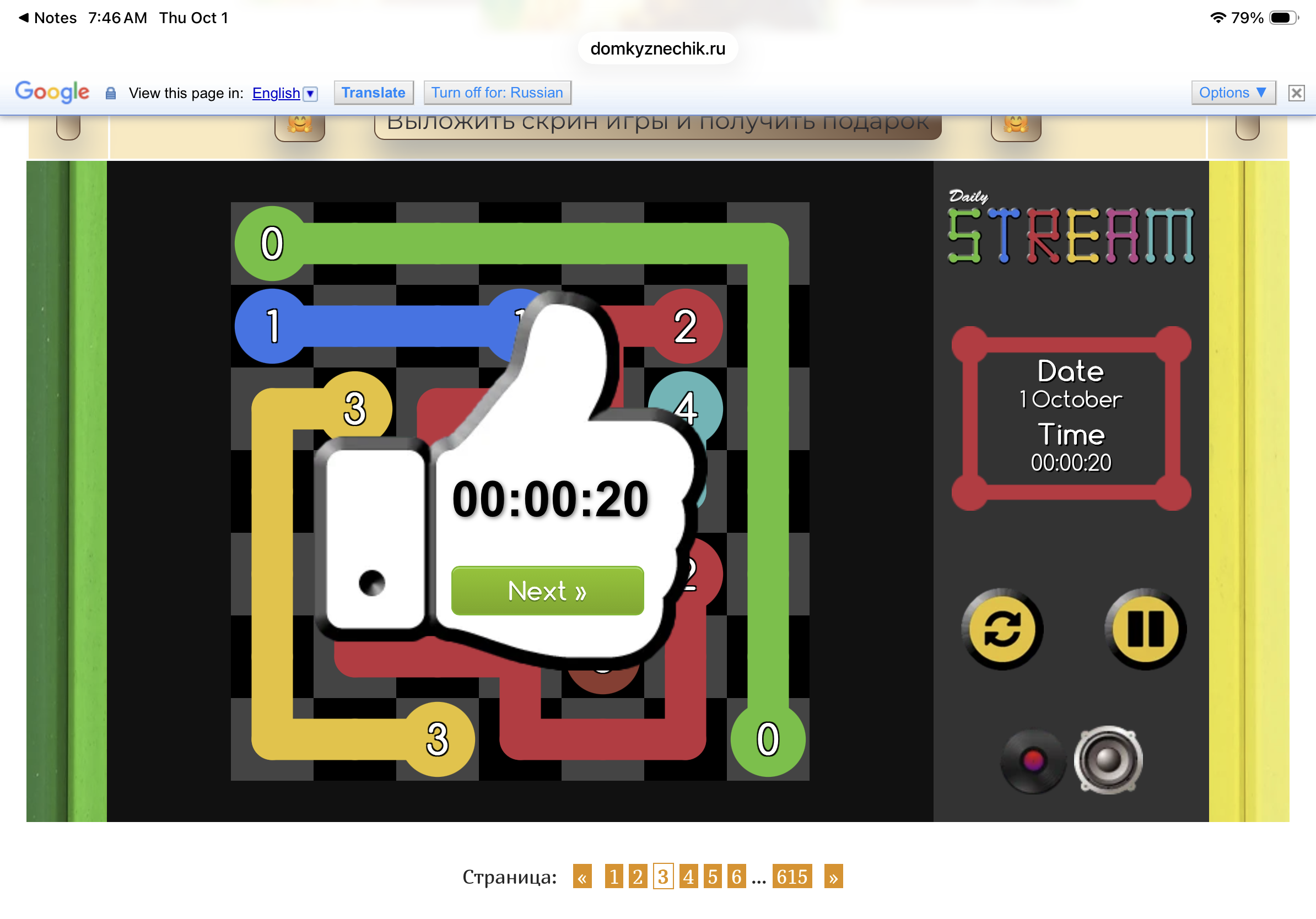Click the Translate button
Image resolution: width=1316 pixels, height=919 pixels.
(373, 93)
